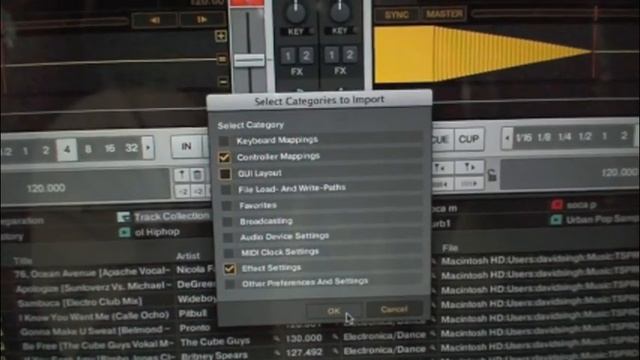Zoom out waveform with minus icon
The image size is (640, 360).
pyautogui.click(x=223, y=82)
